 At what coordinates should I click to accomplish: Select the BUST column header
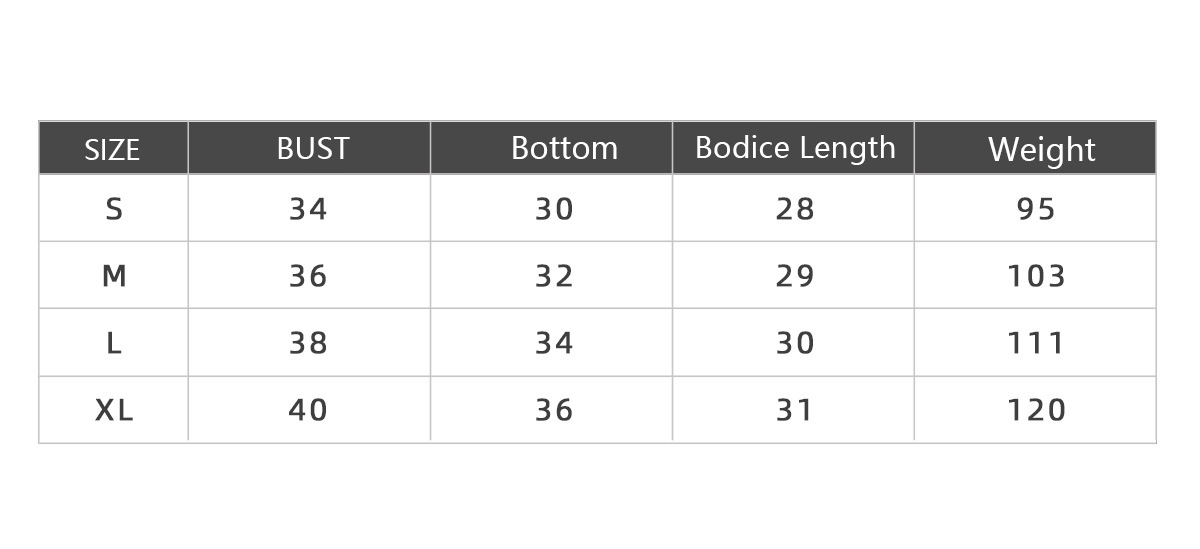pyautogui.click(x=313, y=149)
